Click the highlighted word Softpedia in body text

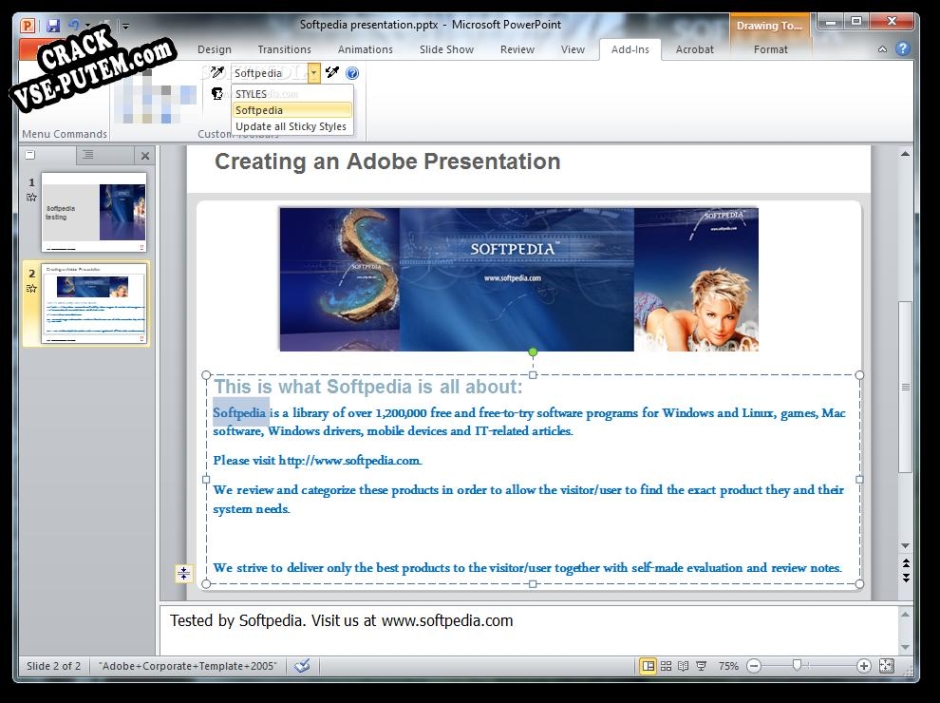(x=239, y=412)
